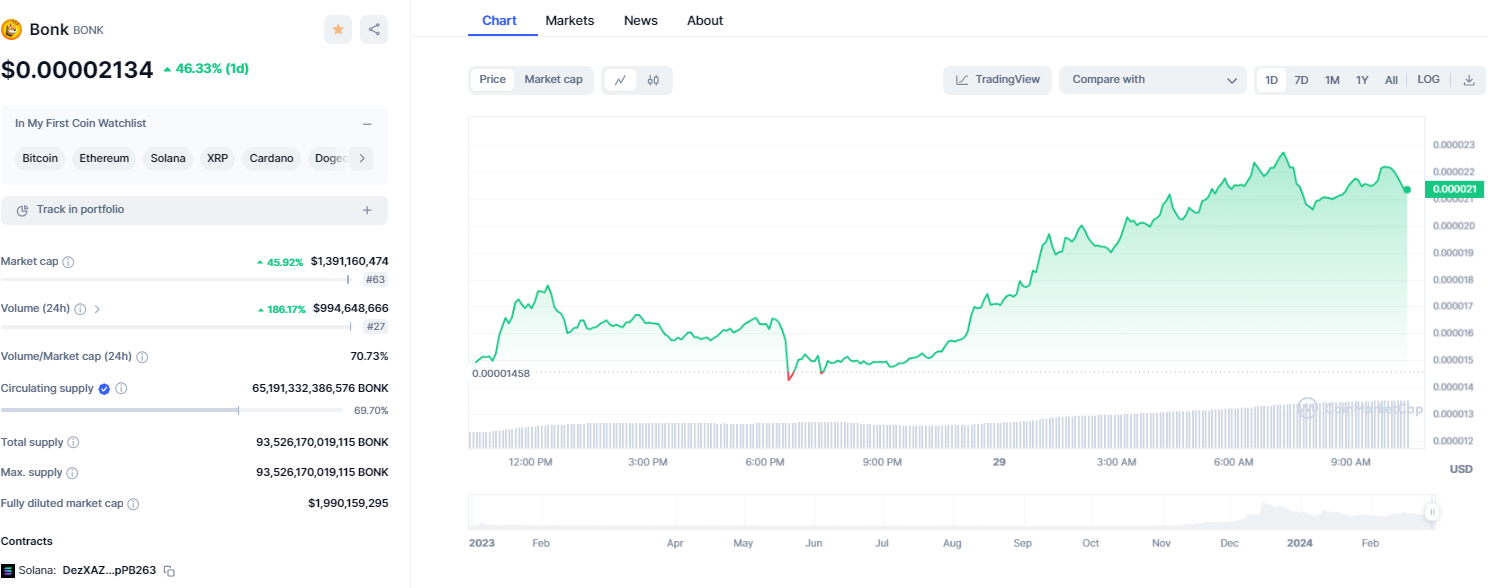Image resolution: width=1488 pixels, height=588 pixels.
Task: Click the 69.70% circulating supply percentage
Action: coord(371,411)
